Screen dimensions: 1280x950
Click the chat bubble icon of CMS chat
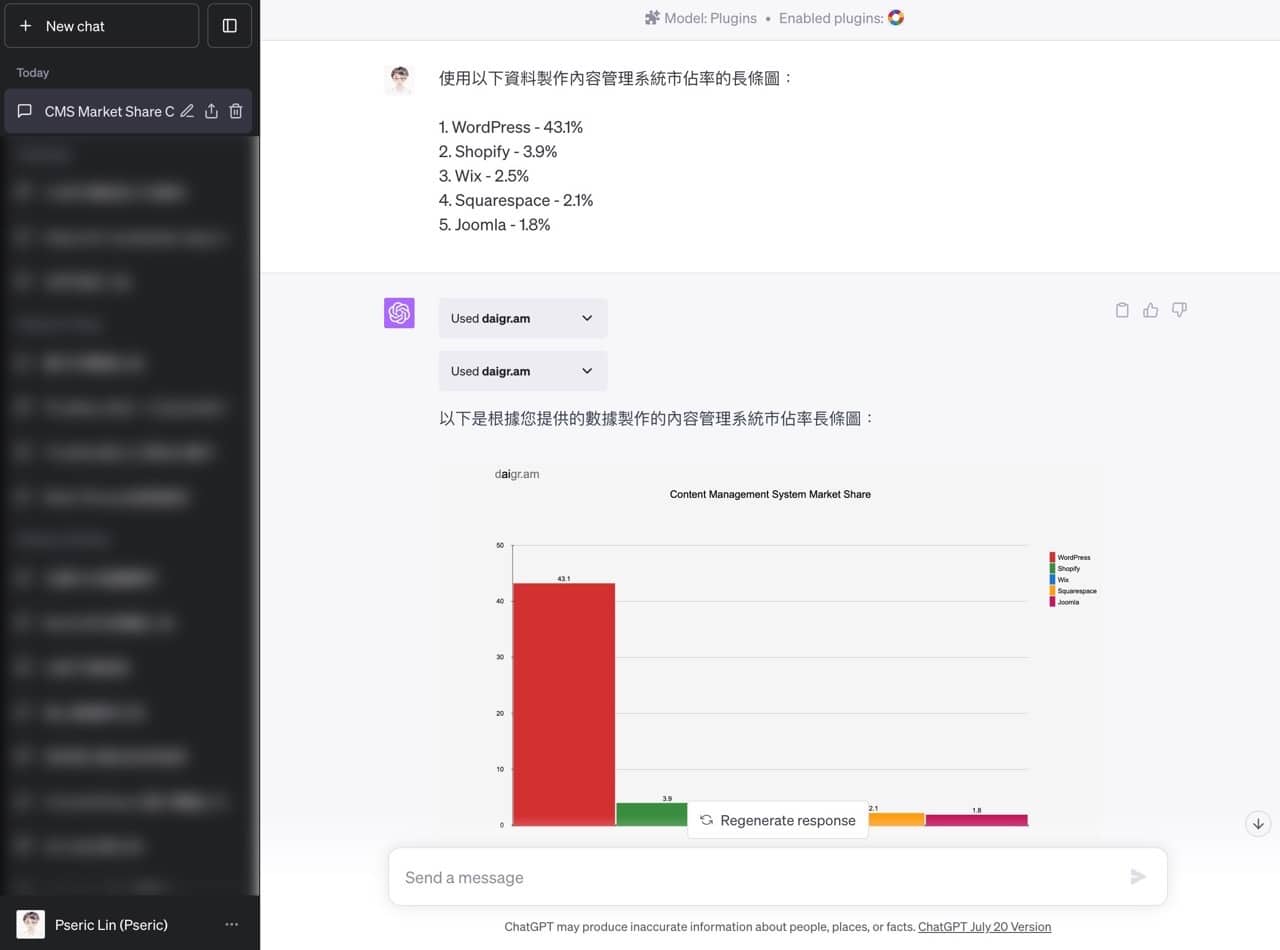[x=25, y=111]
